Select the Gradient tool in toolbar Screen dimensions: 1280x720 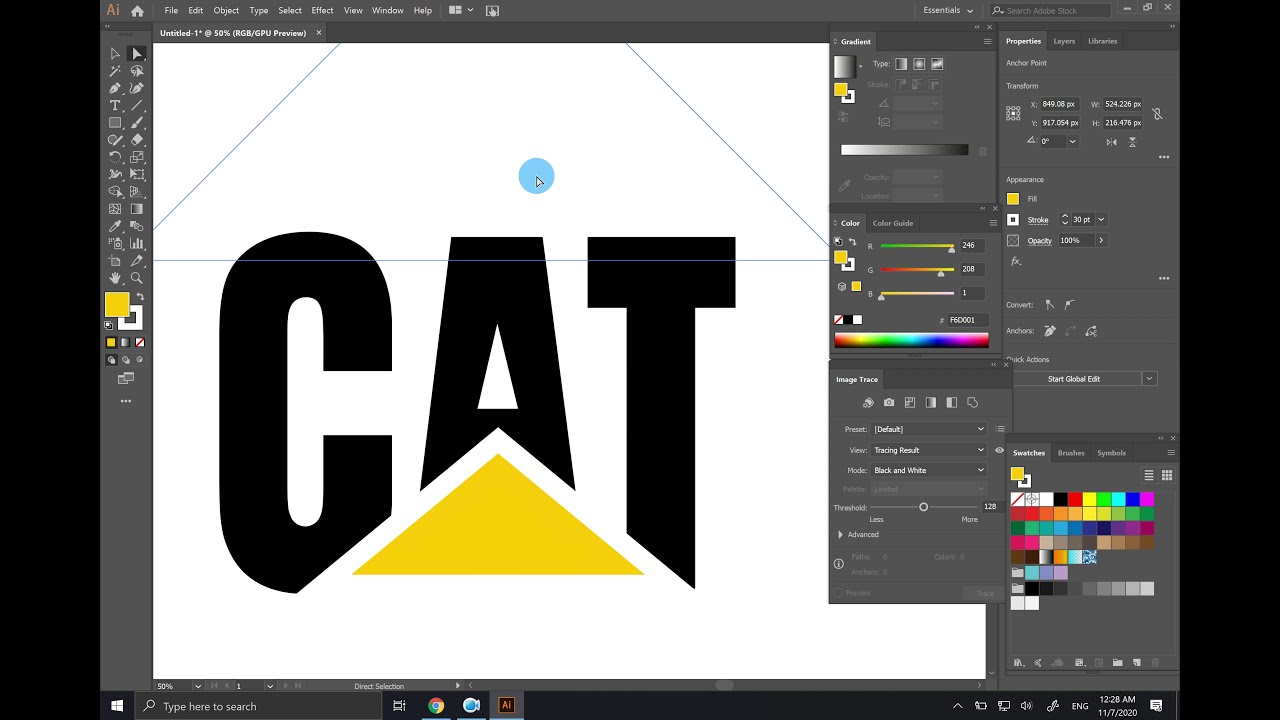click(137, 209)
